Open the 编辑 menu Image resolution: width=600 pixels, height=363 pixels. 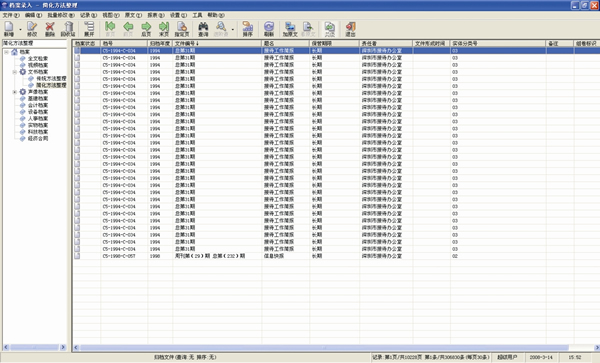33,15
